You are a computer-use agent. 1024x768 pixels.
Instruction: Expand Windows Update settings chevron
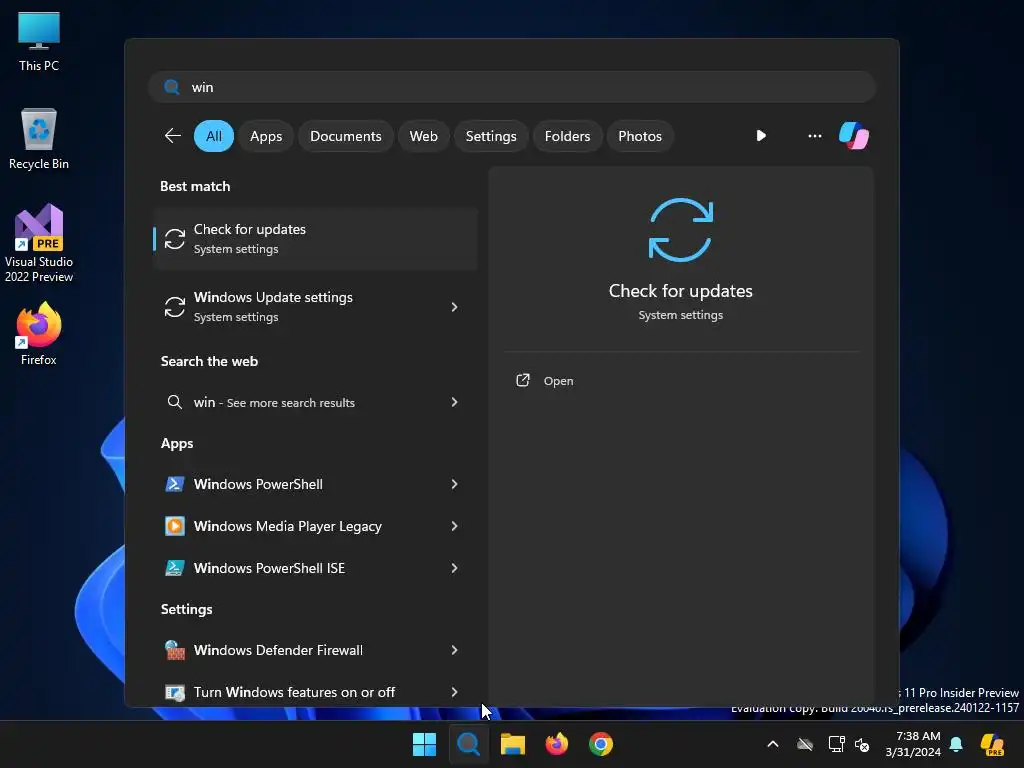tap(455, 307)
